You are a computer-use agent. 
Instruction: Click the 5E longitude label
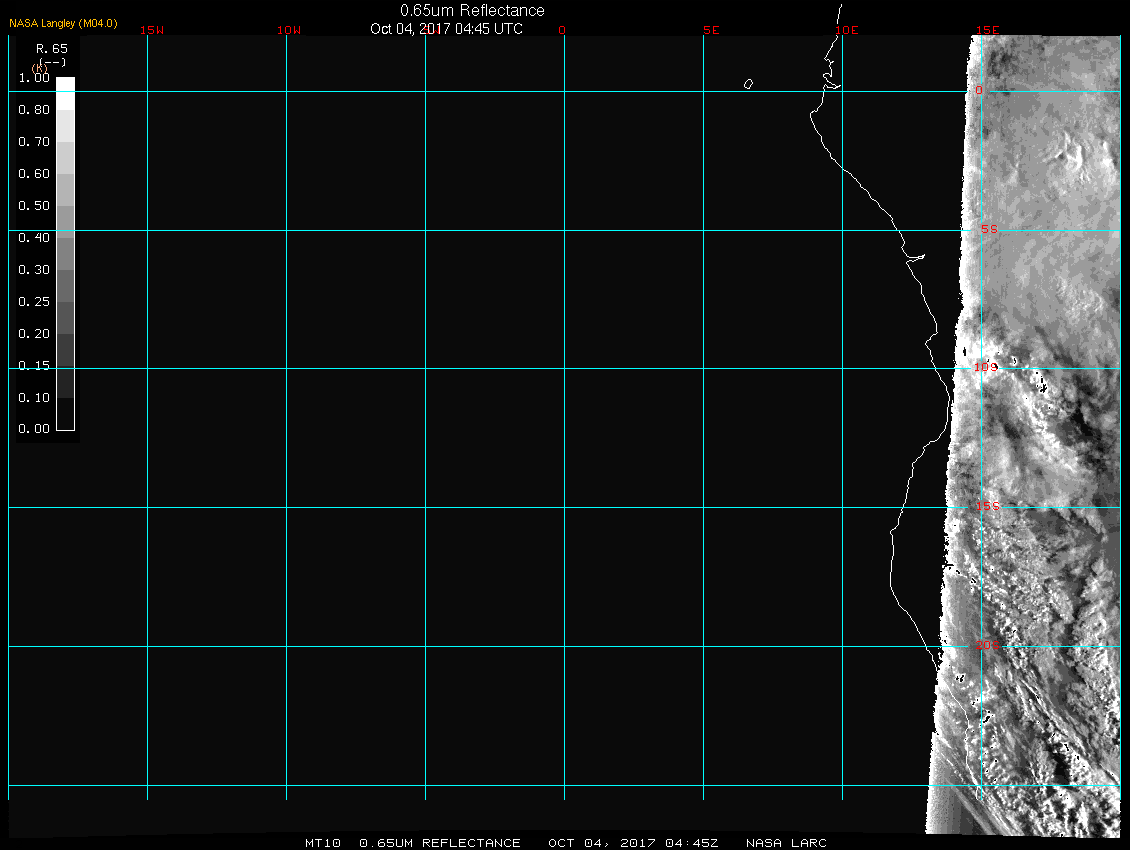711,30
